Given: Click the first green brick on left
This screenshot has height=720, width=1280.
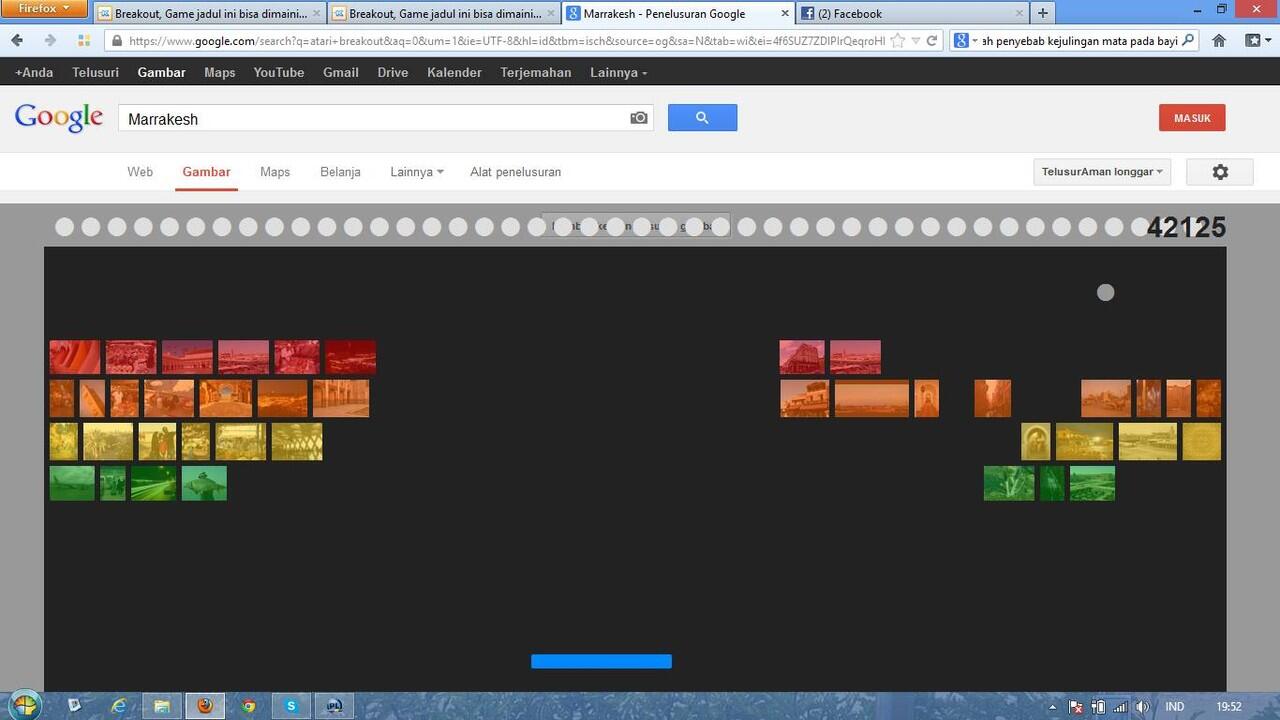Looking at the screenshot, I should [x=72, y=483].
